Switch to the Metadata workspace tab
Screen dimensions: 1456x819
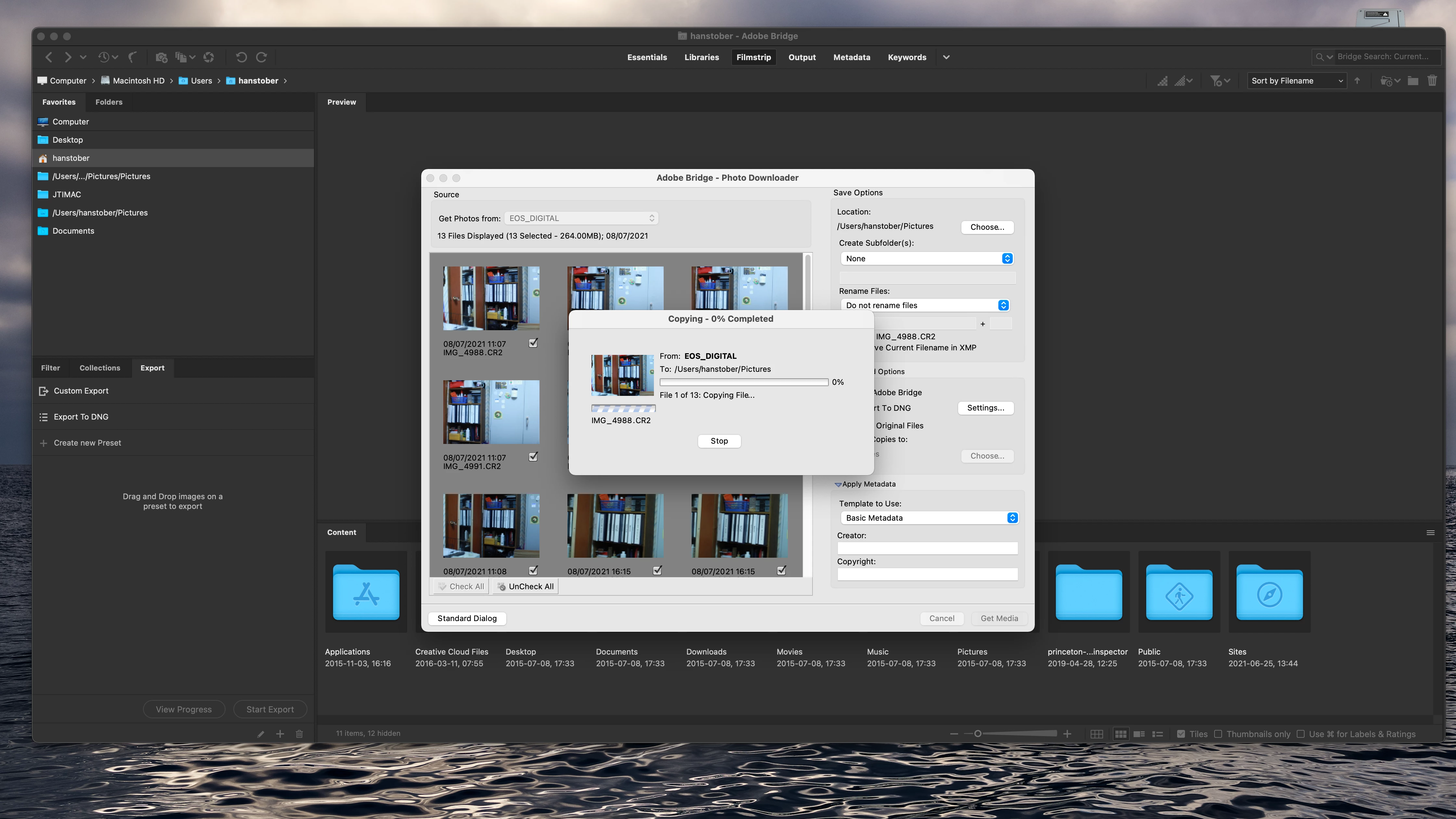click(851, 57)
